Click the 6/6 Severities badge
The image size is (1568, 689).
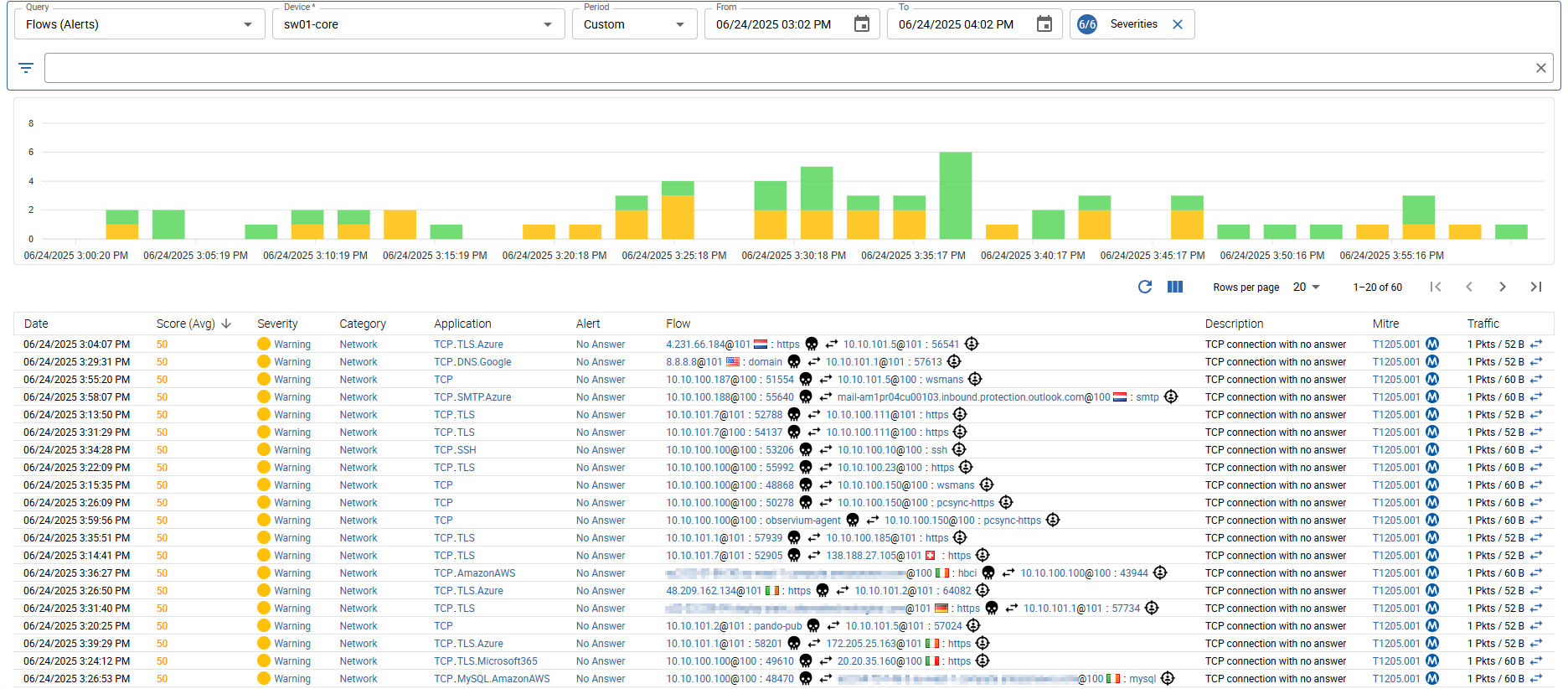click(1087, 24)
